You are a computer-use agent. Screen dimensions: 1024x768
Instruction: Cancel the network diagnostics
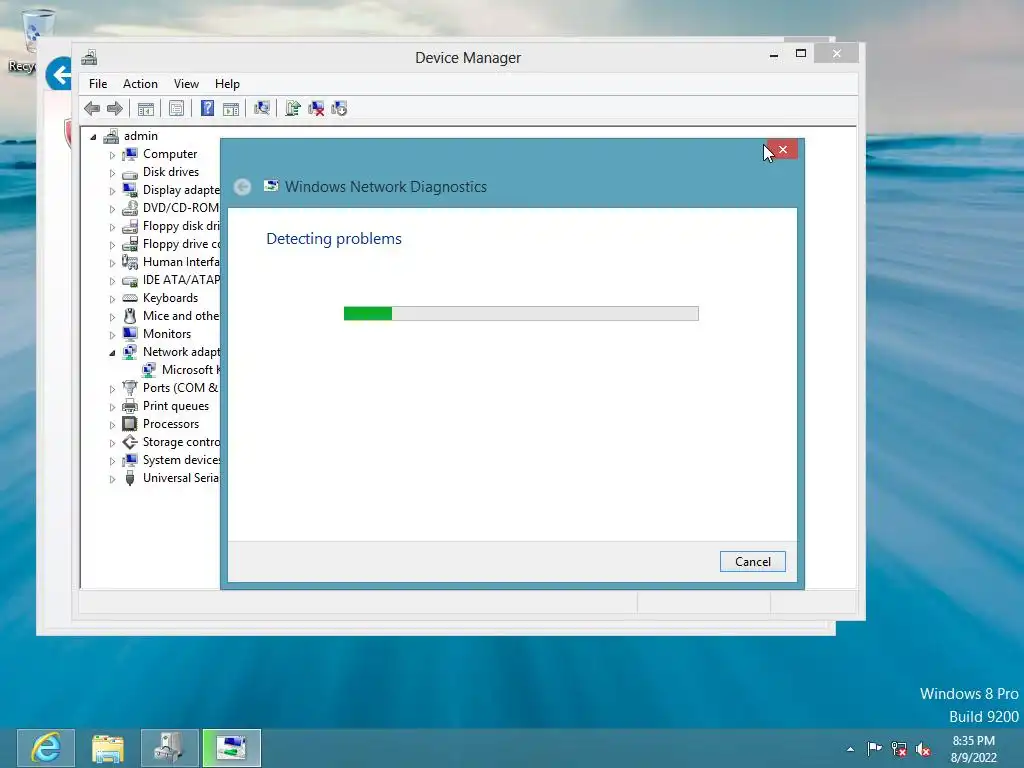click(x=752, y=562)
